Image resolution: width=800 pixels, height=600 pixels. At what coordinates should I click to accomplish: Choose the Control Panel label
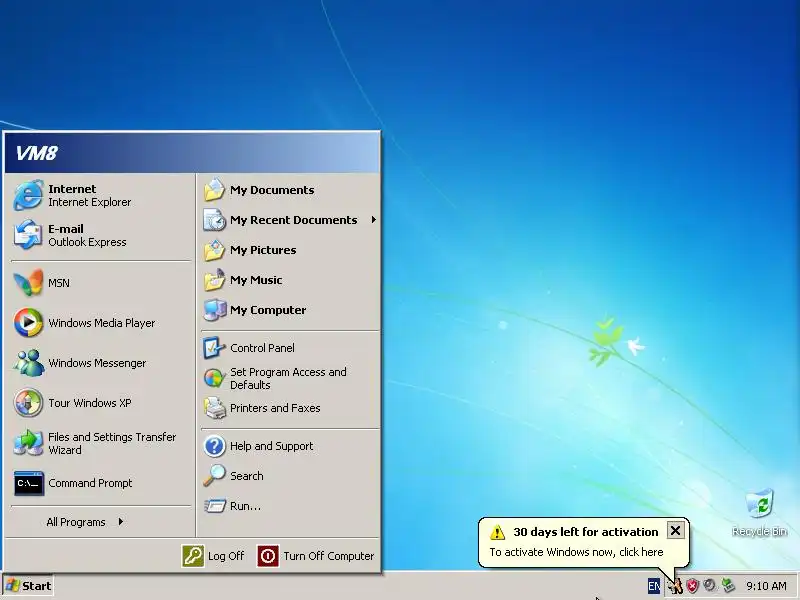[x=262, y=348]
